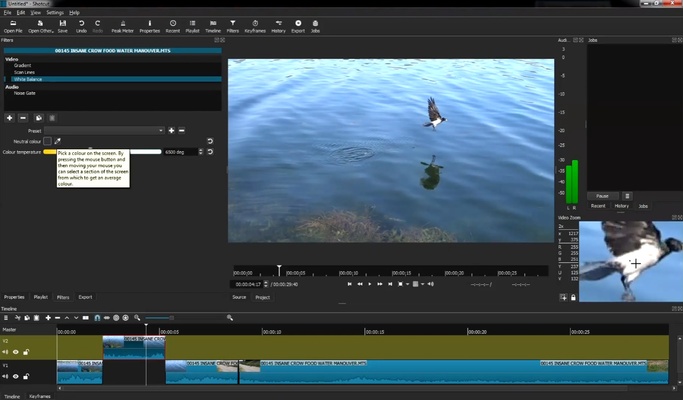The image size is (683, 400).
Task: Adjust current timecode stepper arrows
Action: pyautogui.click(x=266, y=284)
